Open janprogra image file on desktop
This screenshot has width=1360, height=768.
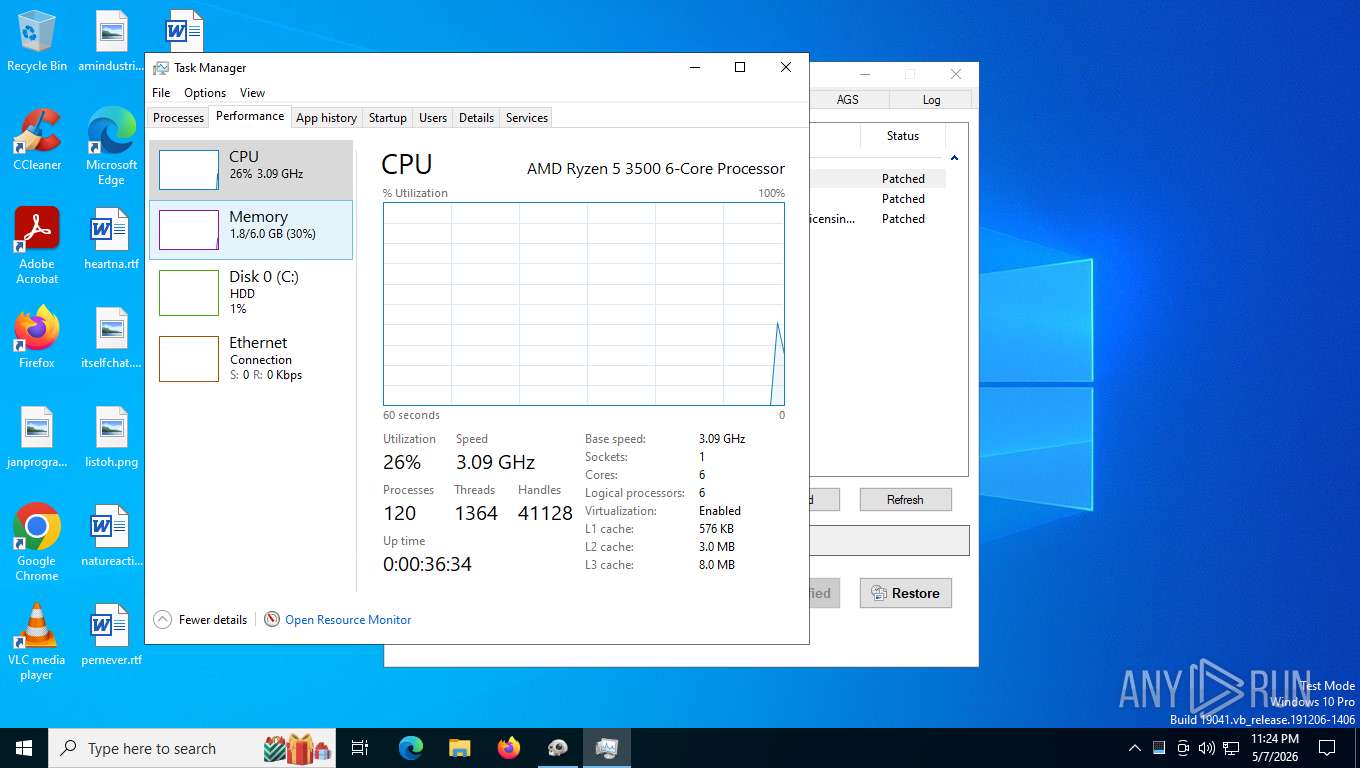coord(37,437)
